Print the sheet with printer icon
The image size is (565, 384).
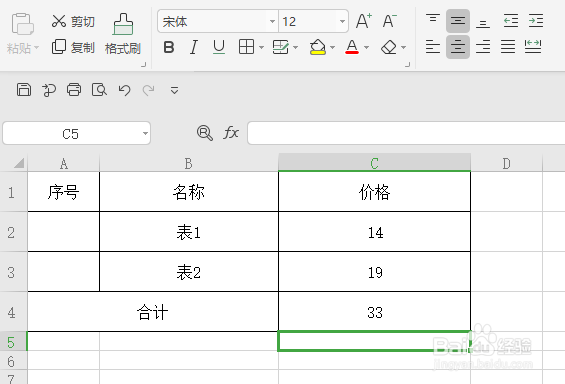[74, 90]
